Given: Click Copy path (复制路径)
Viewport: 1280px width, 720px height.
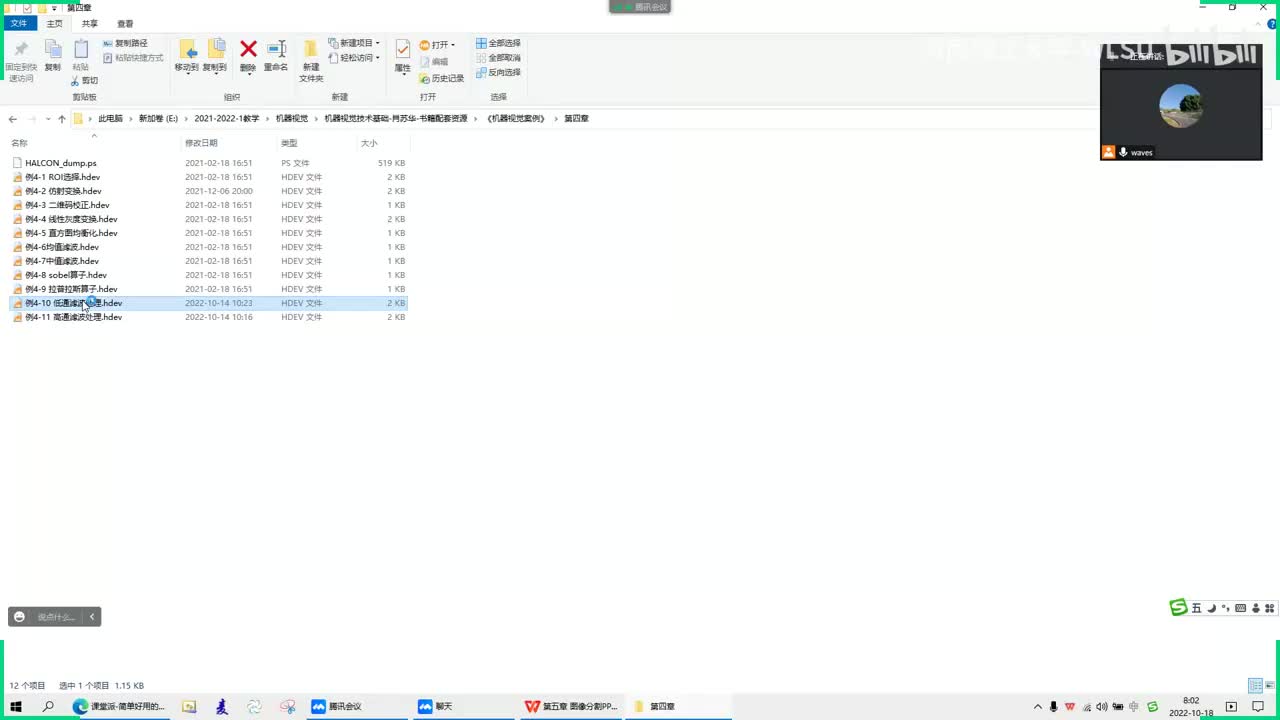Looking at the screenshot, I should [x=124, y=43].
